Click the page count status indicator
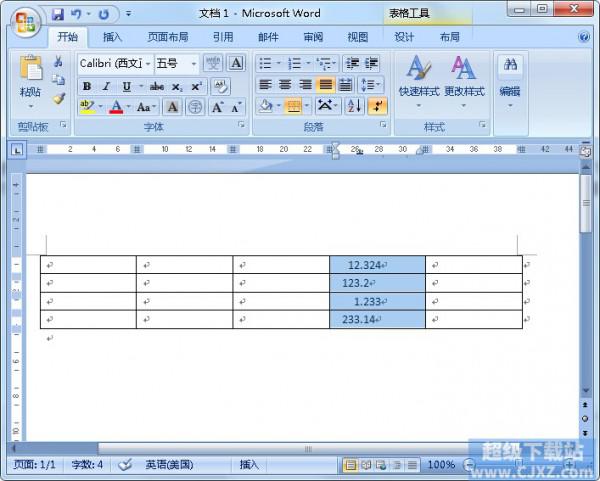The height and width of the screenshot is (481, 600). tap(34, 465)
